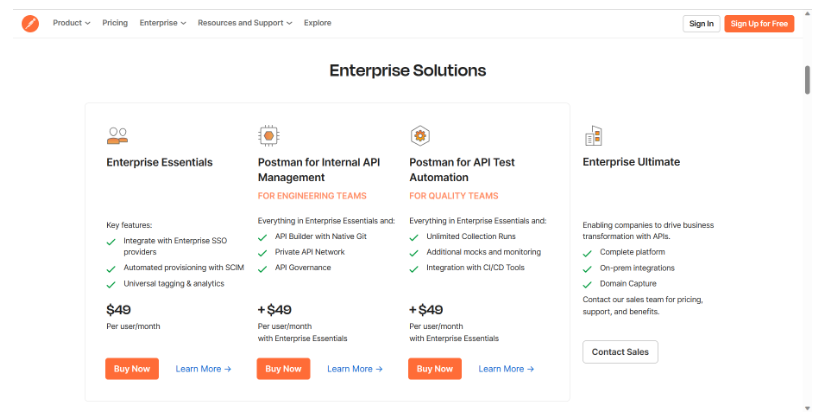The width and height of the screenshot is (822, 420).
Task: Learn More about Enterprise Essentials
Action: click(x=203, y=369)
